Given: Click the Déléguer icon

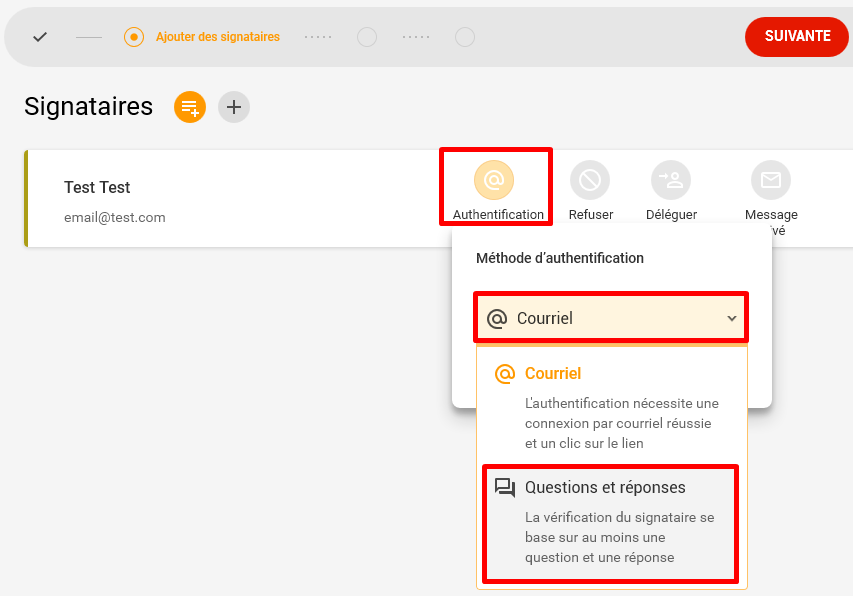Looking at the screenshot, I should click(671, 179).
